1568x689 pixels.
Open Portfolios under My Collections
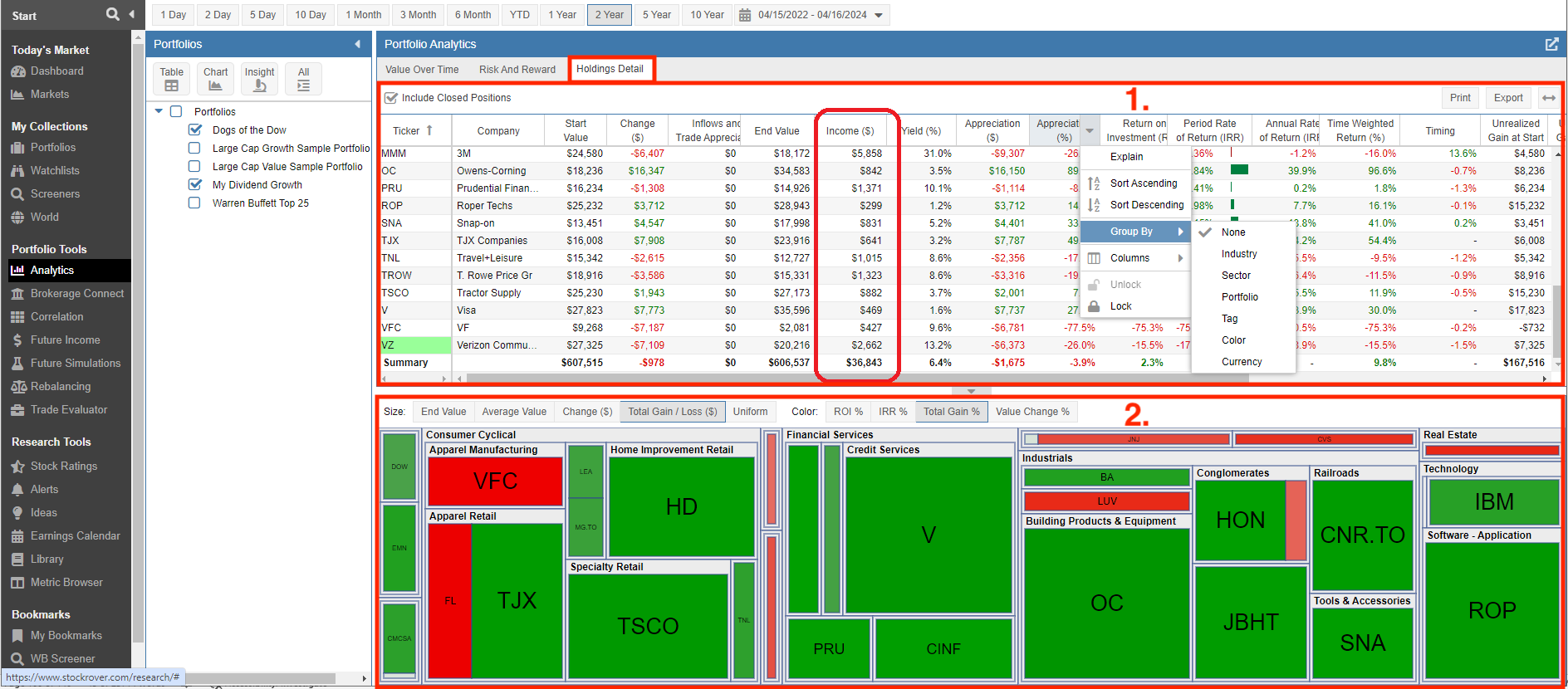pyautogui.click(x=52, y=148)
